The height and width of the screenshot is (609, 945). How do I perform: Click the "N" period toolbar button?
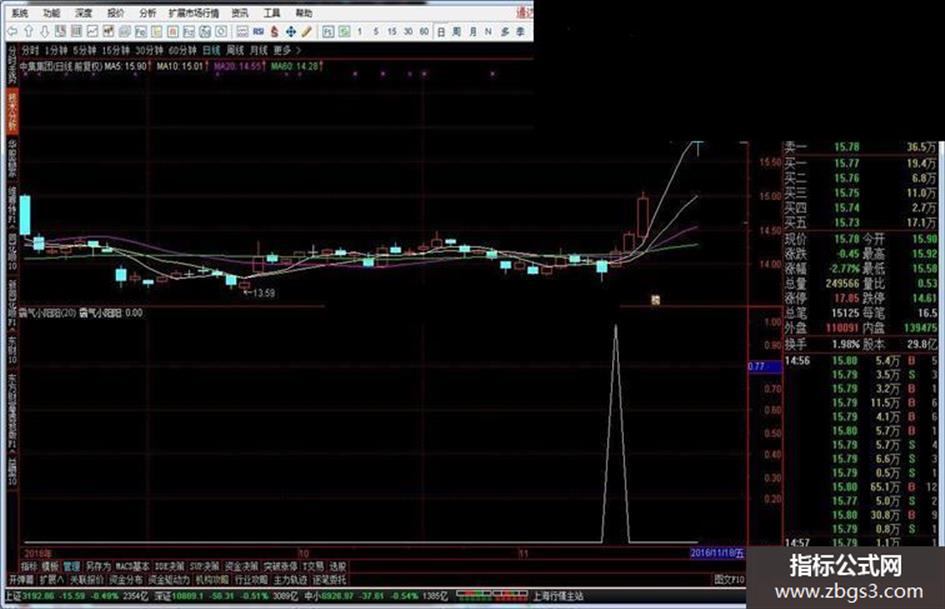tap(488, 31)
